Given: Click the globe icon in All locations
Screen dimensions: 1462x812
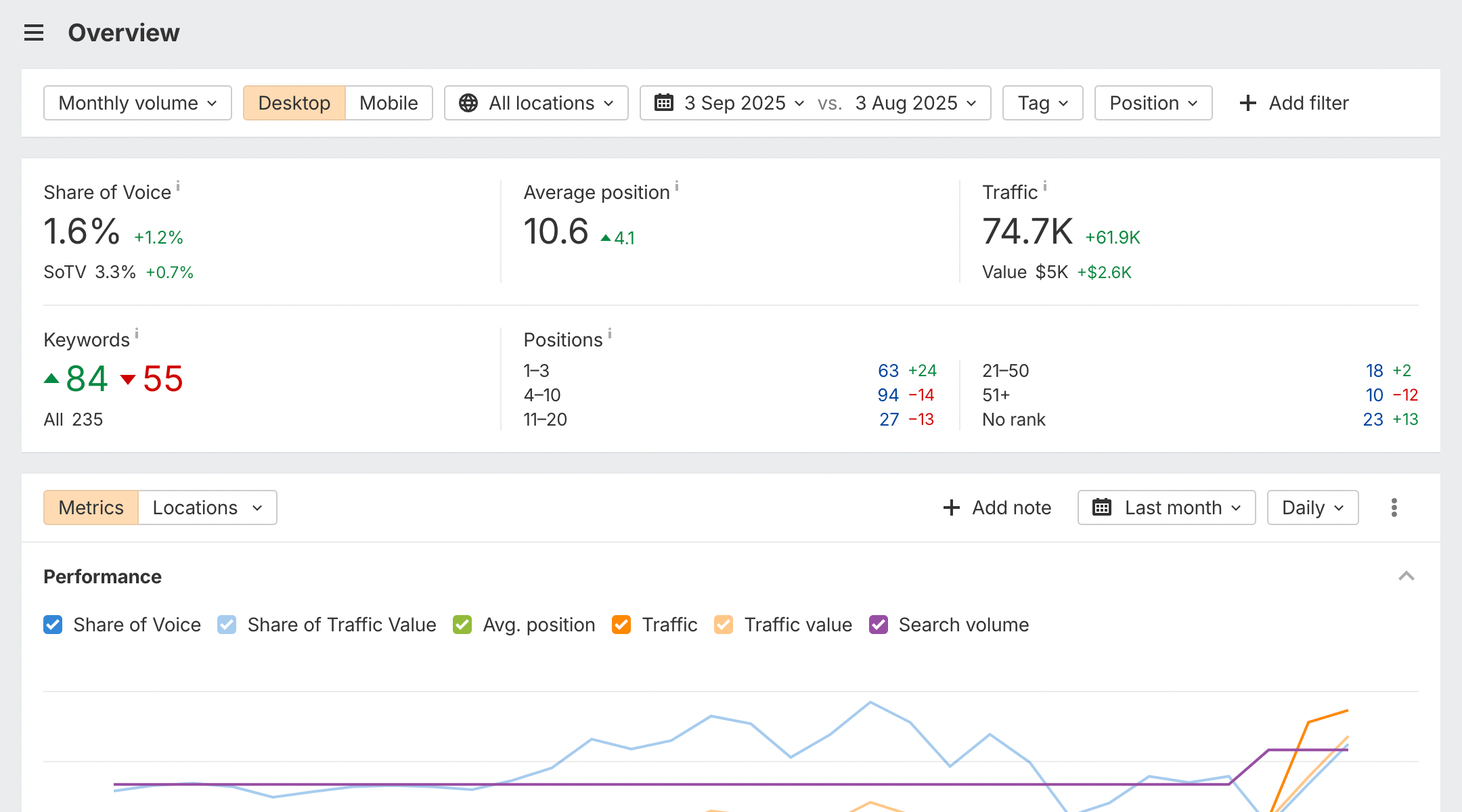Looking at the screenshot, I should 468,103.
